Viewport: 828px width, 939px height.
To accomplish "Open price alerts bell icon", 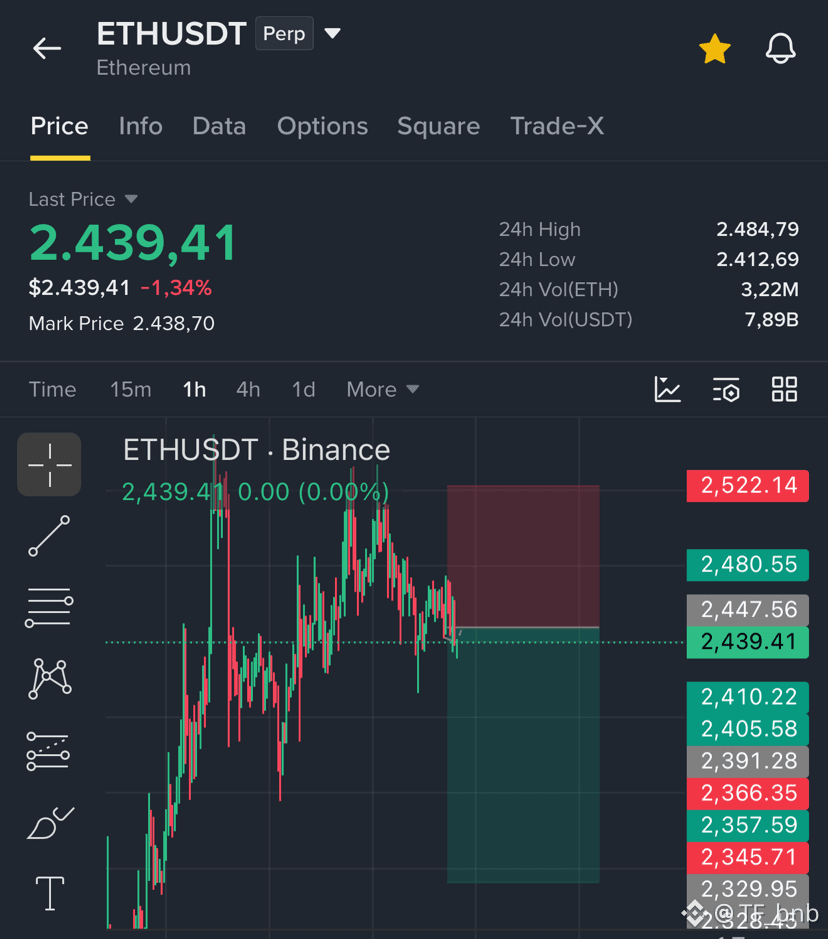I will pyautogui.click(x=781, y=49).
